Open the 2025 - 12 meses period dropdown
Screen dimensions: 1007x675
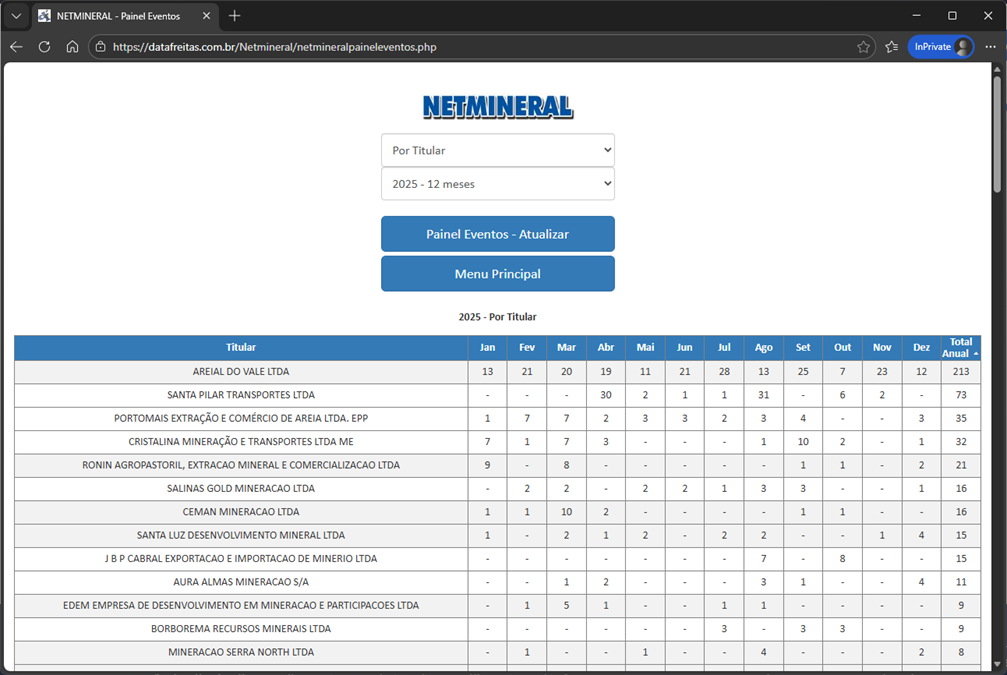pos(497,184)
